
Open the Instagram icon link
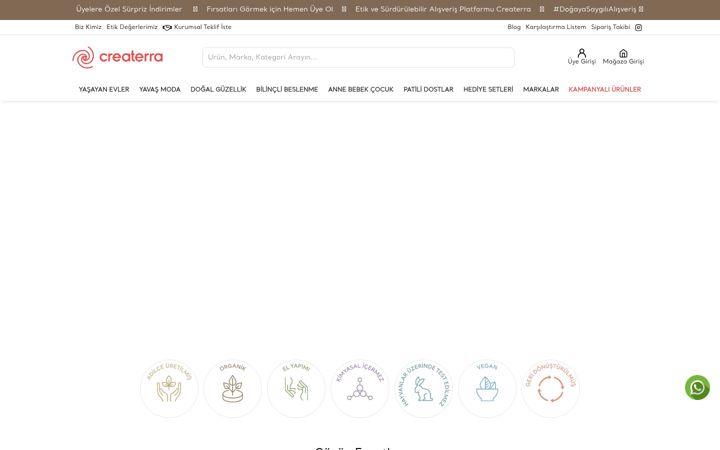coord(638,28)
